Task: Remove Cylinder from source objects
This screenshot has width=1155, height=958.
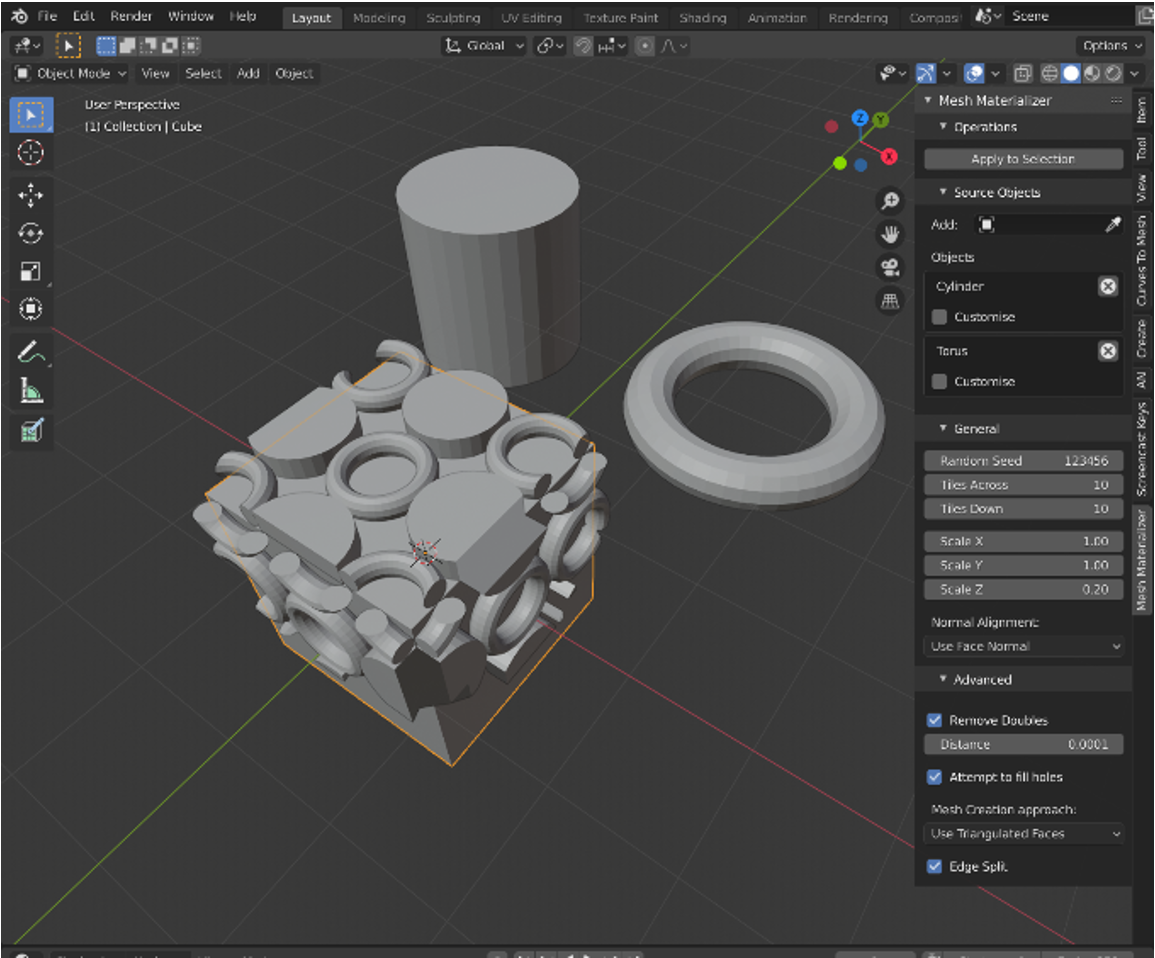Action: pyautogui.click(x=1107, y=287)
